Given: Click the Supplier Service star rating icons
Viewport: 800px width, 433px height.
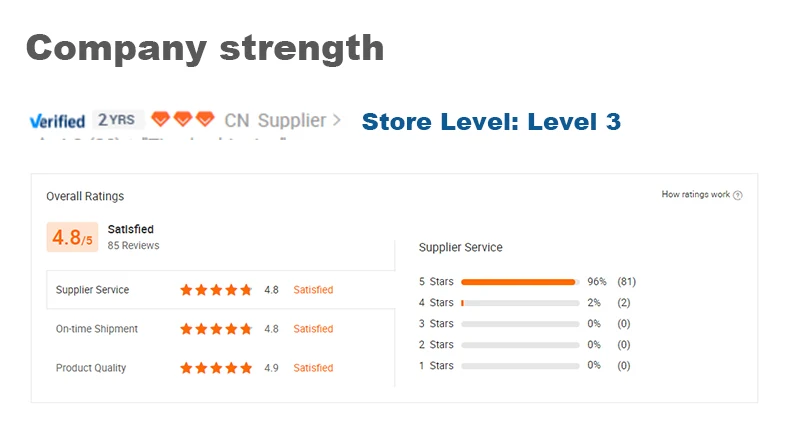Looking at the screenshot, I should [x=216, y=290].
